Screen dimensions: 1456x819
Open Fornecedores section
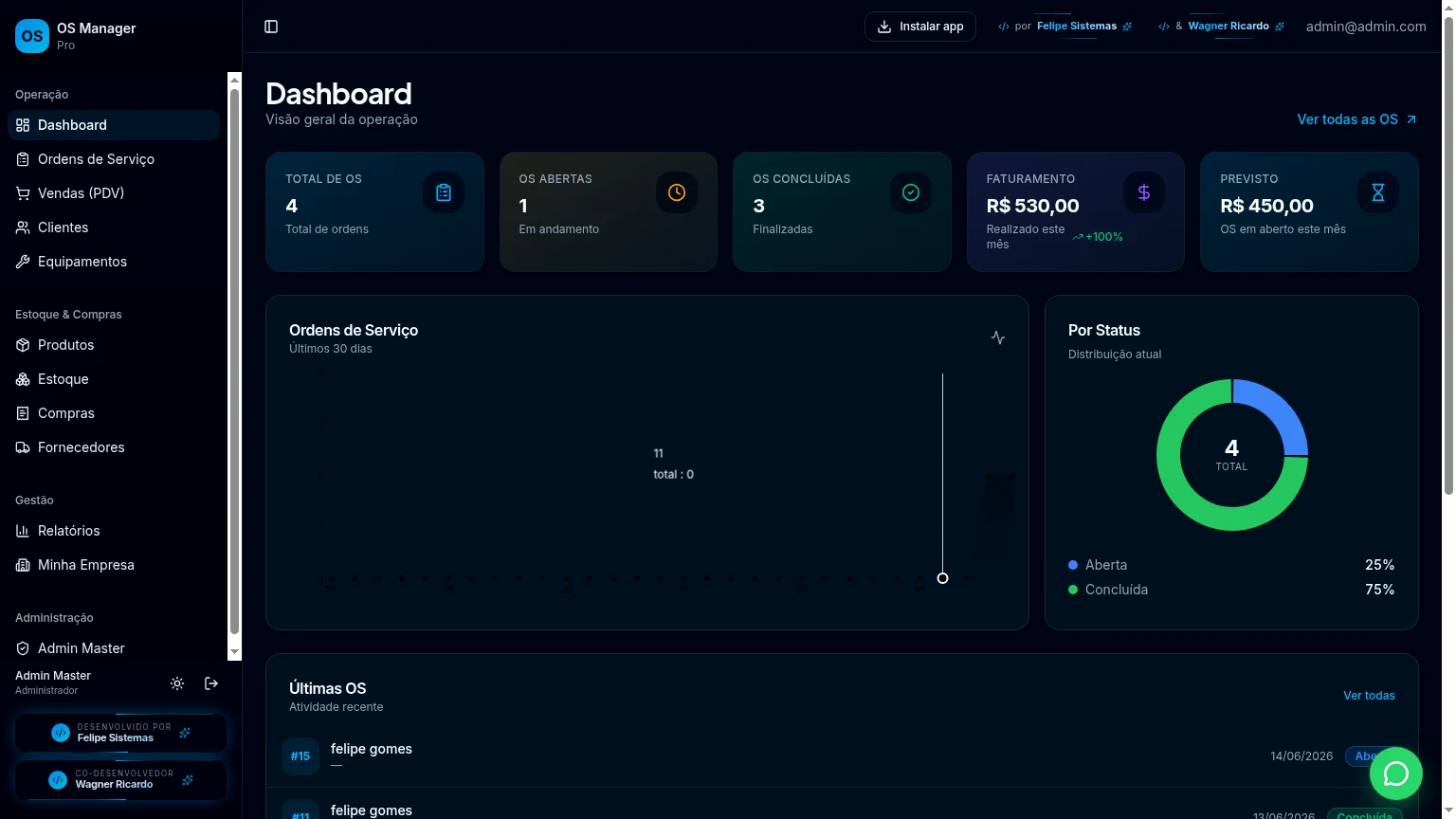(x=114, y=447)
